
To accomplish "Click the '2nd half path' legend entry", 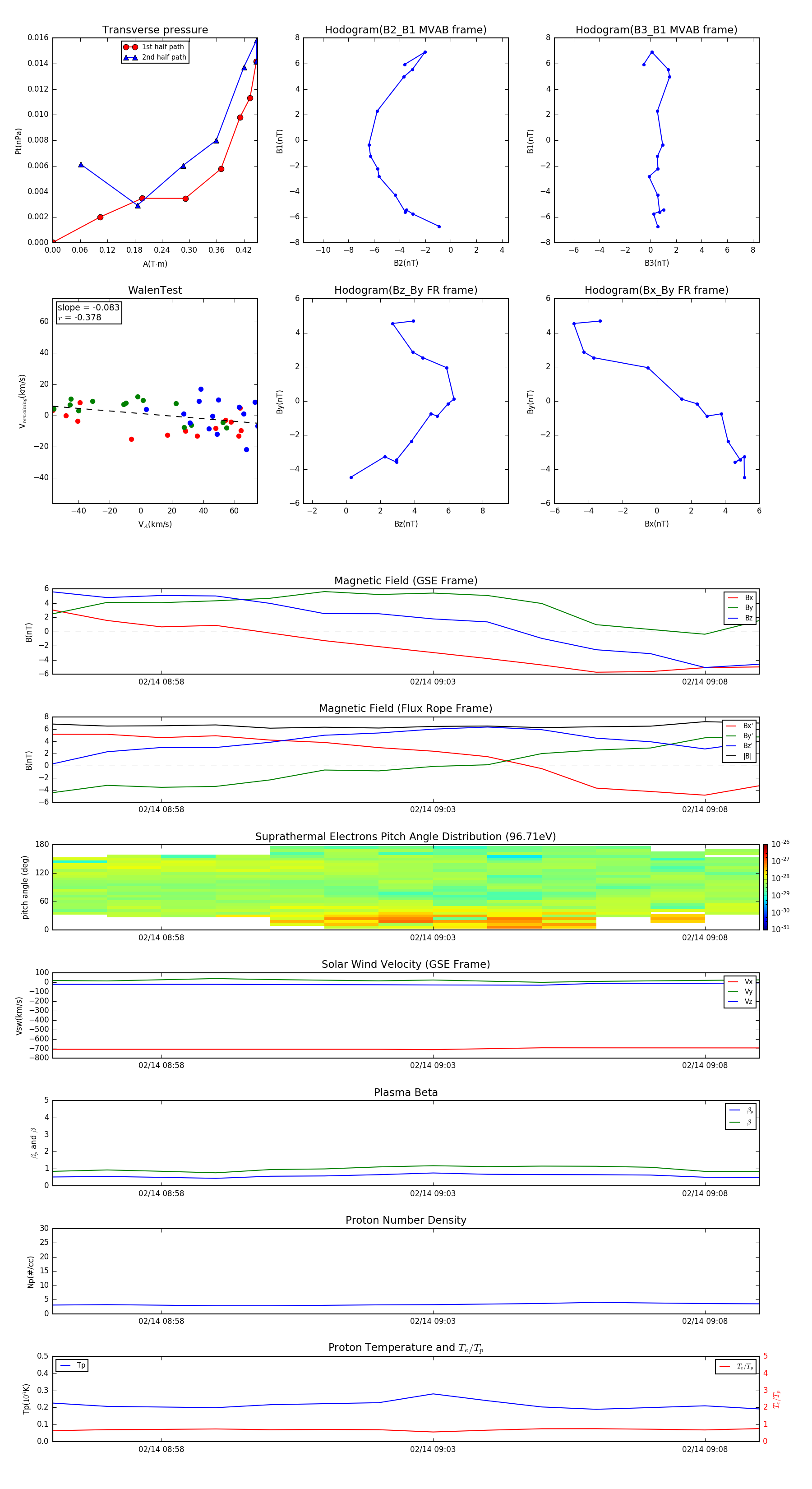I will (x=155, y=57).
